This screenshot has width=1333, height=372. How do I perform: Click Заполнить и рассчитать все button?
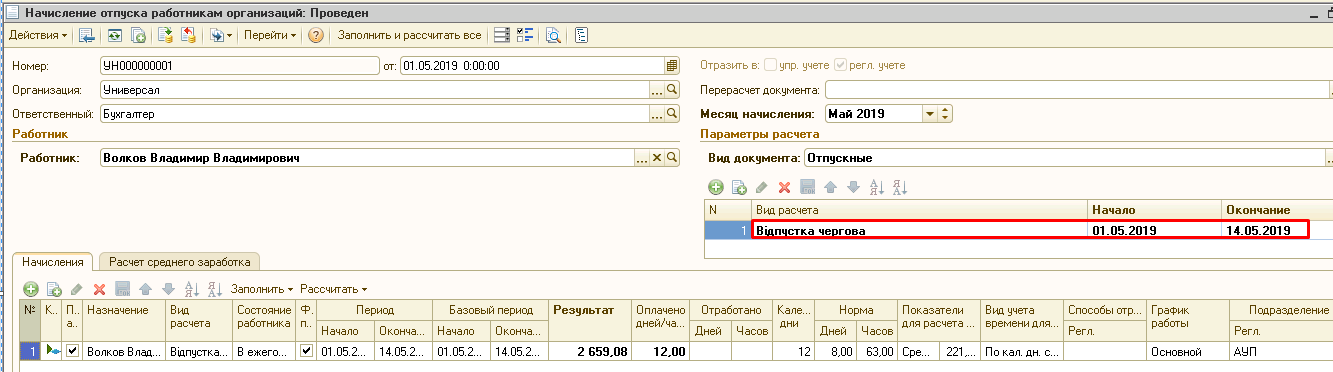(x=410, y=35)
